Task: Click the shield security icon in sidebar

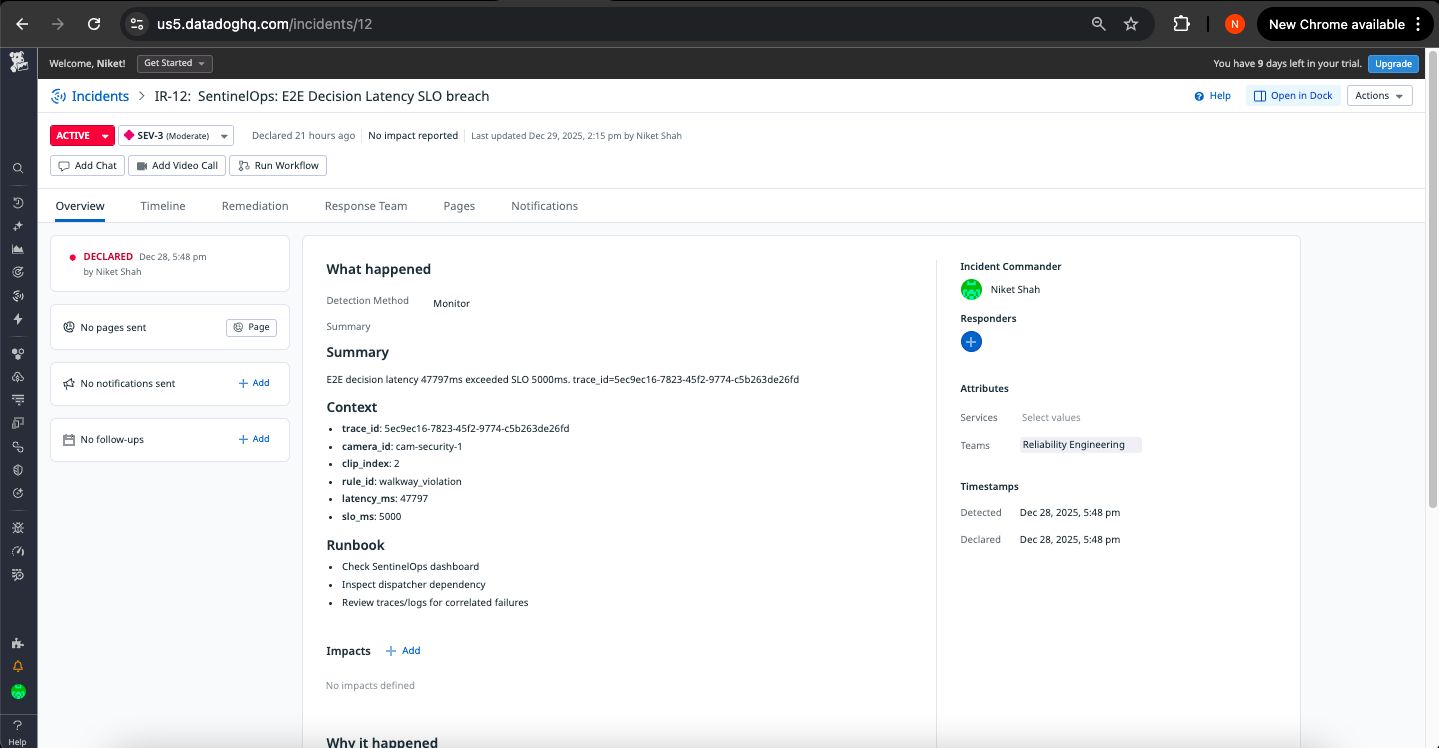Action: click(18, 470)
